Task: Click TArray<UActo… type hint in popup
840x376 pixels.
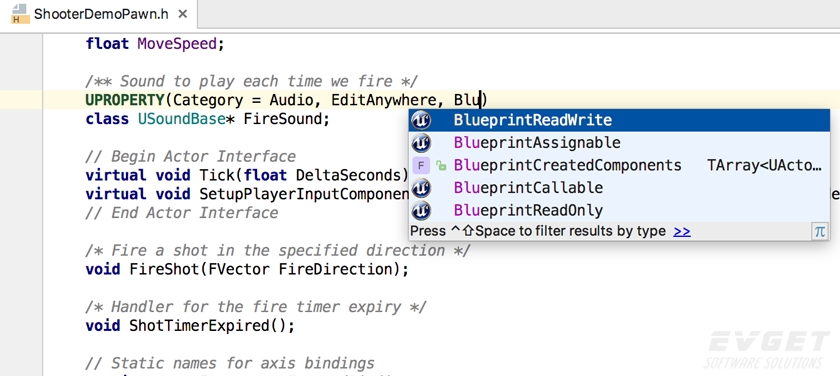Action: (764, 166)
